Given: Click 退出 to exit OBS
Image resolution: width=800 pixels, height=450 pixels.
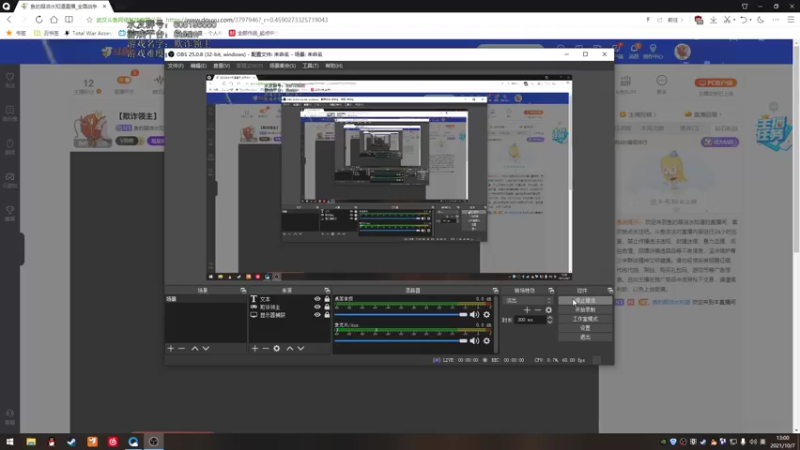Looking at the screenshot, I should click(585, 337).
